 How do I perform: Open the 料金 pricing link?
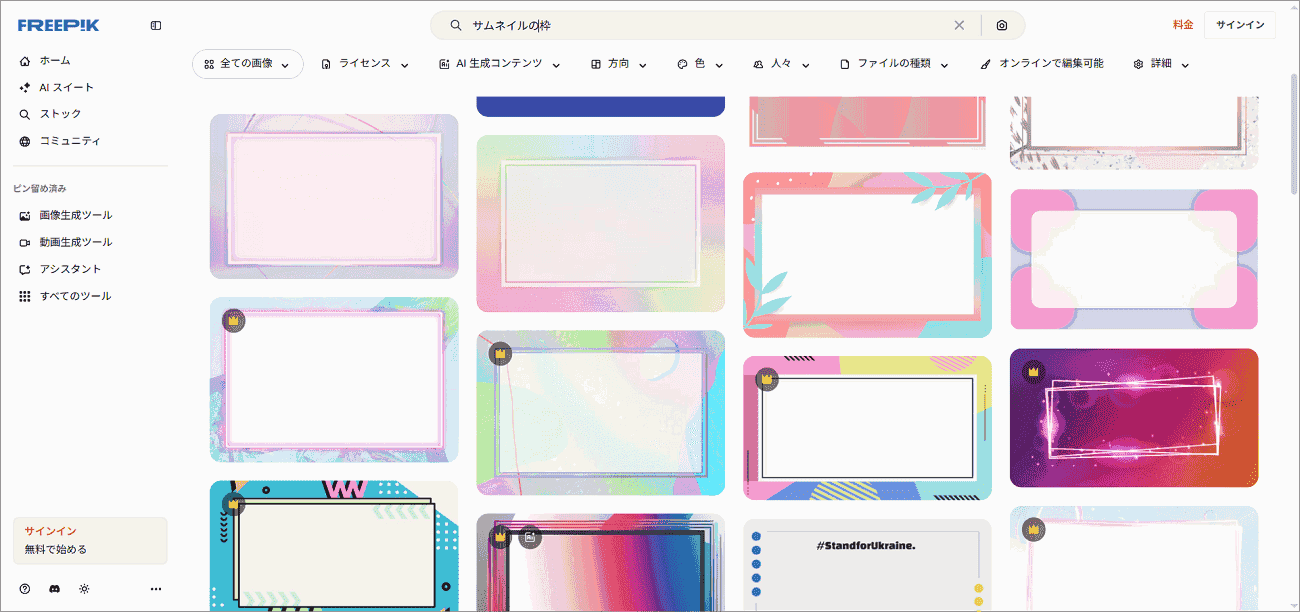1181,24
